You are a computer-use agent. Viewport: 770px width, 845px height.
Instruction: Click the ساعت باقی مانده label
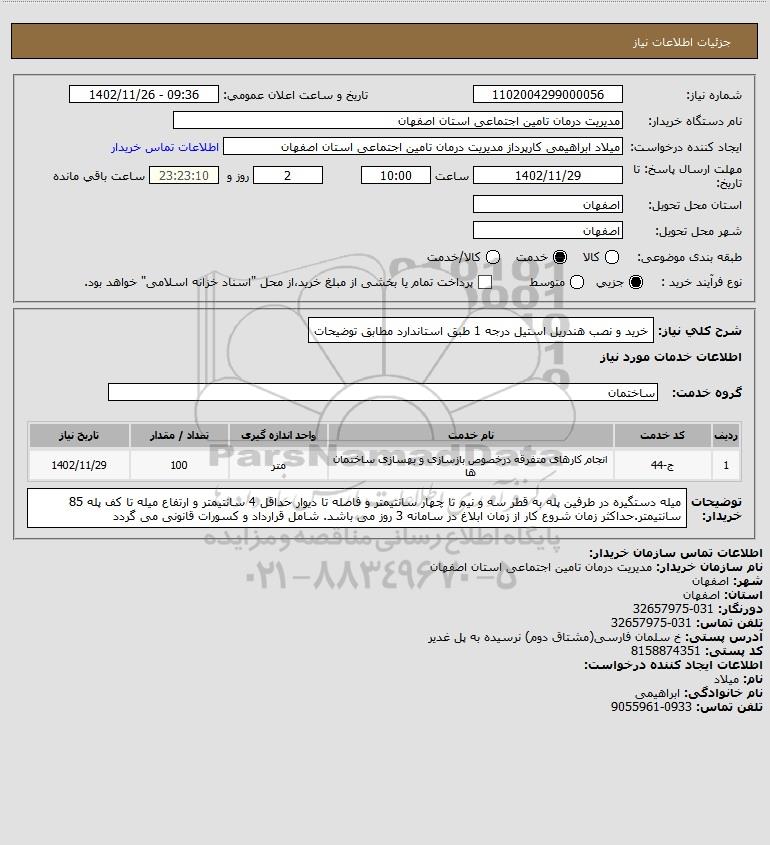pyautogui.click(x=99, y=176)
